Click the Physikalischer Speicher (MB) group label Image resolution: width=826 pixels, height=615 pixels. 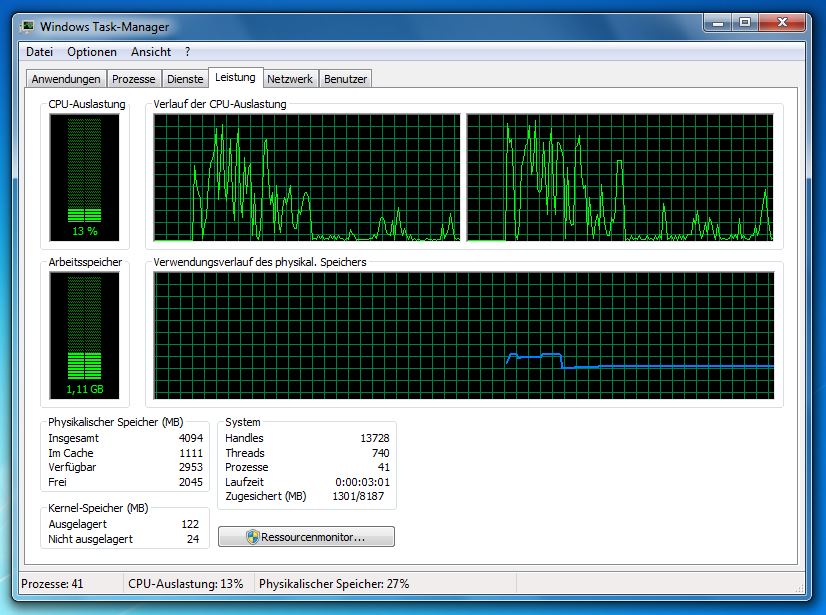click(115, 422)
